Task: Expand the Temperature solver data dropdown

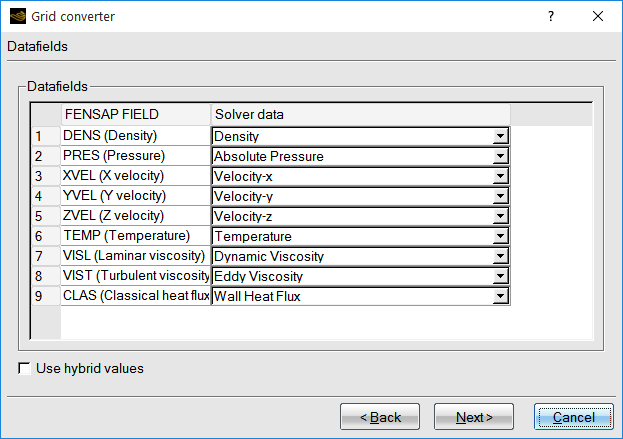Action: (x=500, y=236)
